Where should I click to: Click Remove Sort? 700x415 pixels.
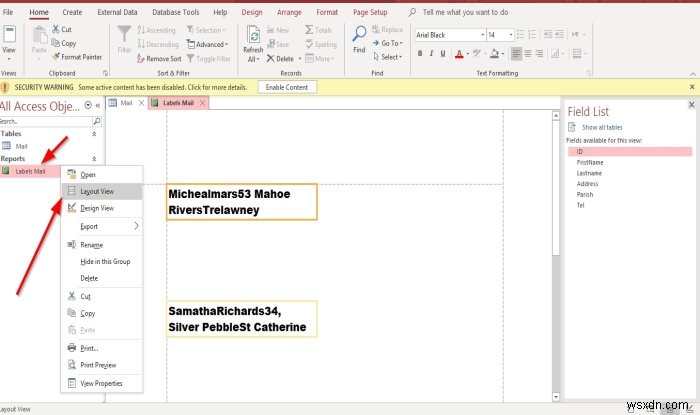point(159,58)
